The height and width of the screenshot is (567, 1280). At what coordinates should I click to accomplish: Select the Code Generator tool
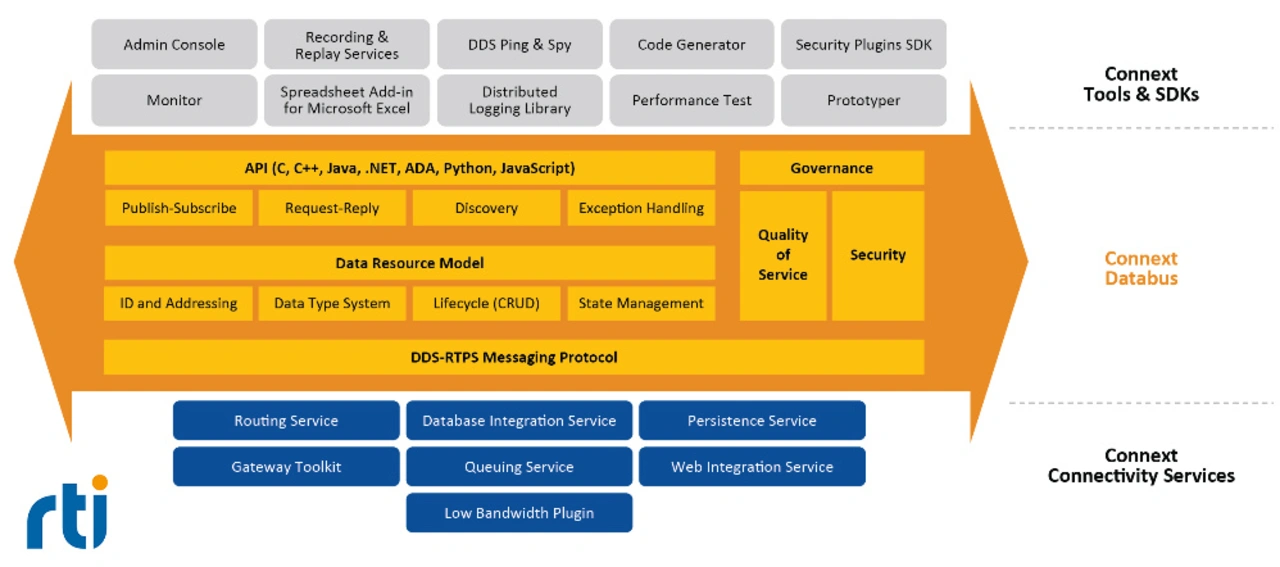(x=692, y=44)
